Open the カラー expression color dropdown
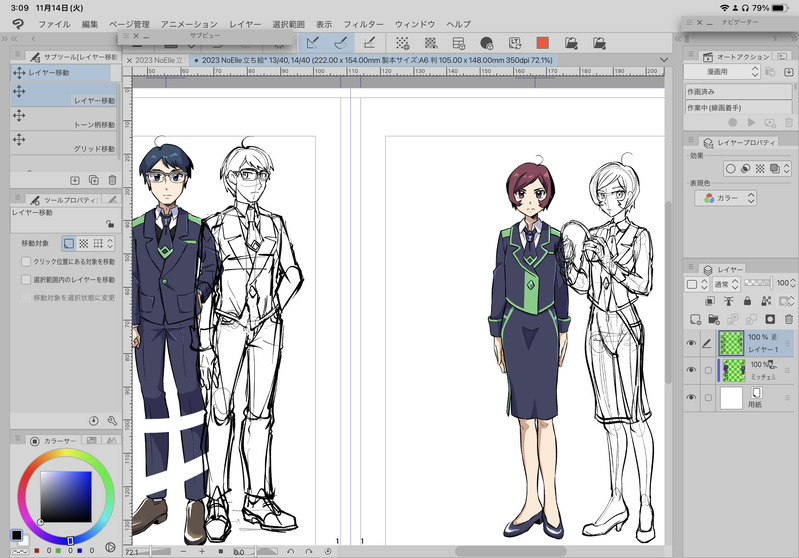 coord(726,198)
